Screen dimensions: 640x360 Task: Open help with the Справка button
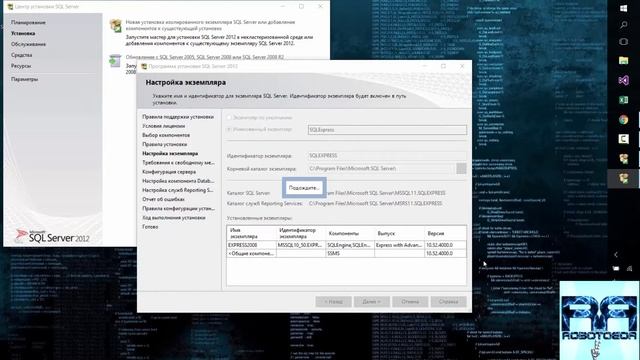pos(448,302)
